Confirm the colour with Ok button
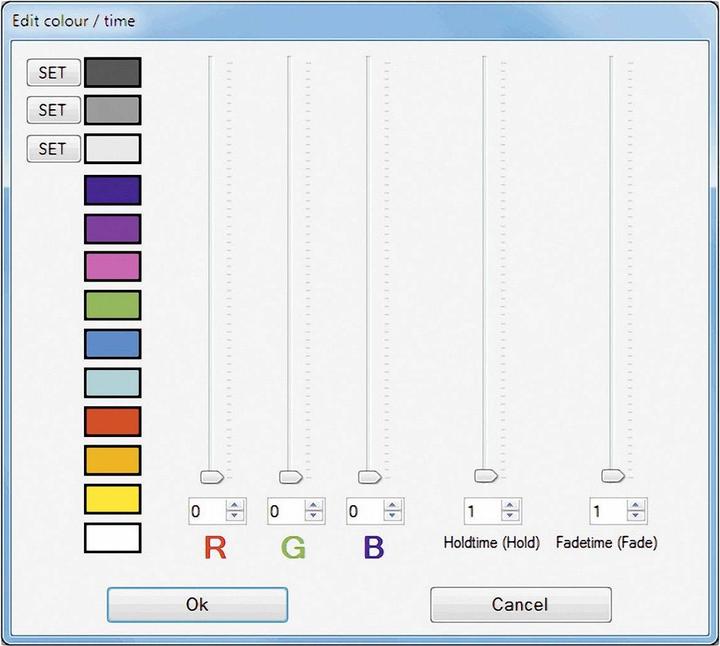Image resolution: width=720 pixels, height=646 pixels. click(197, 604)
